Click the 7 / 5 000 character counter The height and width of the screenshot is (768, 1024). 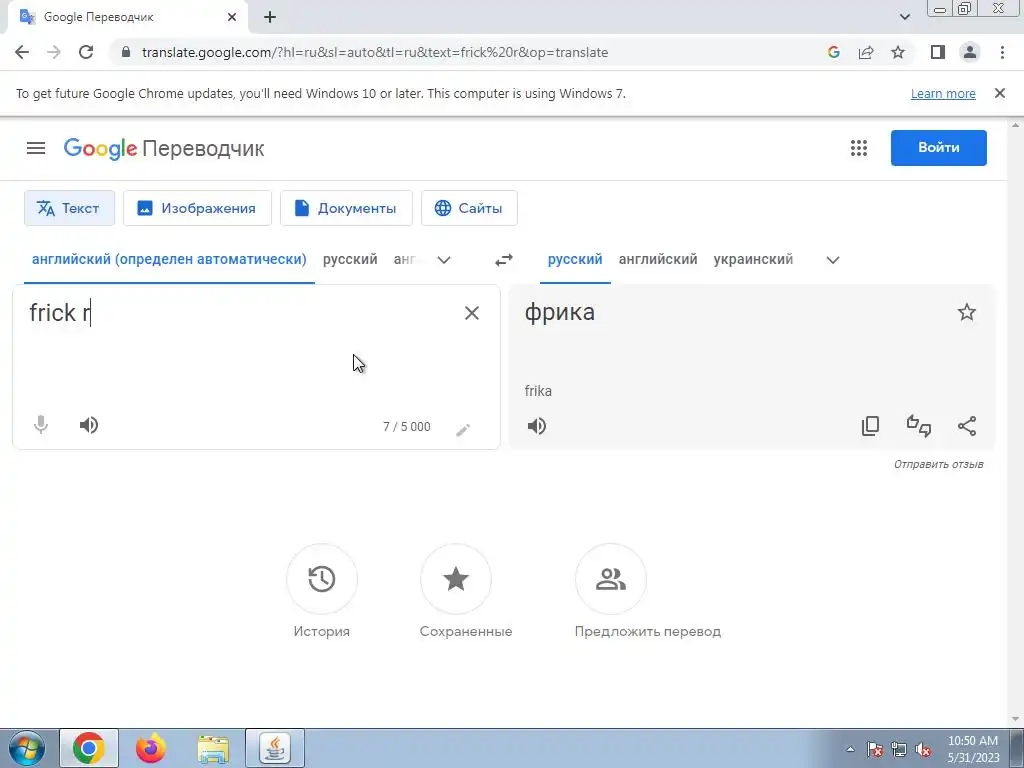(406, 427)
